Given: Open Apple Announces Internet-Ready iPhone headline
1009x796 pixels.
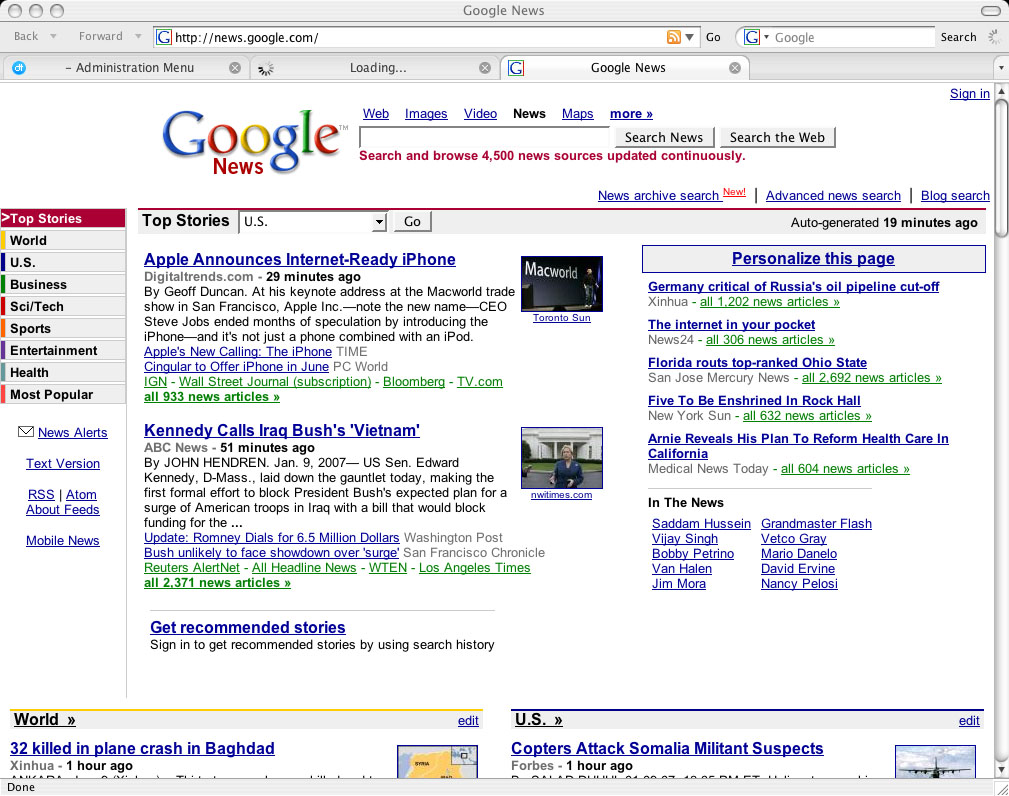Looking at the screenshot, I should 300,259.
